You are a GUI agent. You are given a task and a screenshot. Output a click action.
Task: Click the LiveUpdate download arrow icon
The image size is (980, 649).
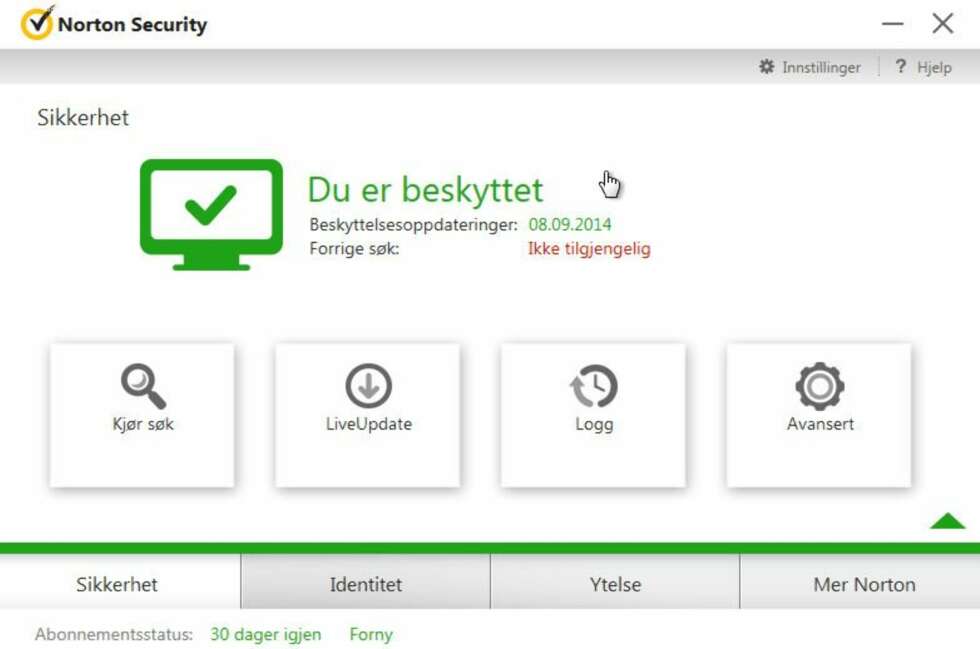tap(369, 386)
